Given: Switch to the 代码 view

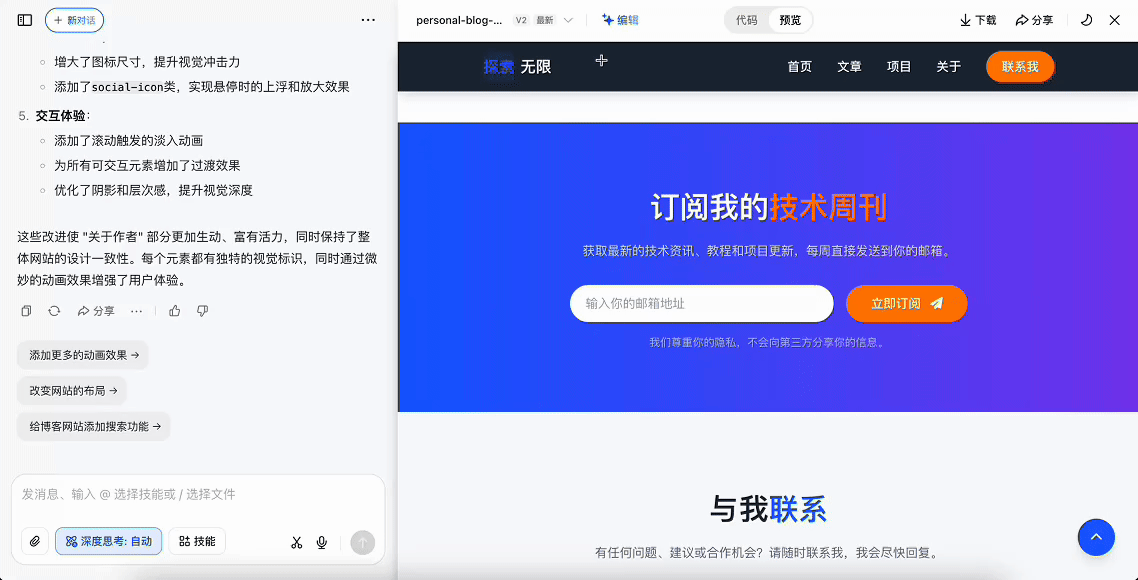Looking at the screenshot, I should [x=747, y=20].
